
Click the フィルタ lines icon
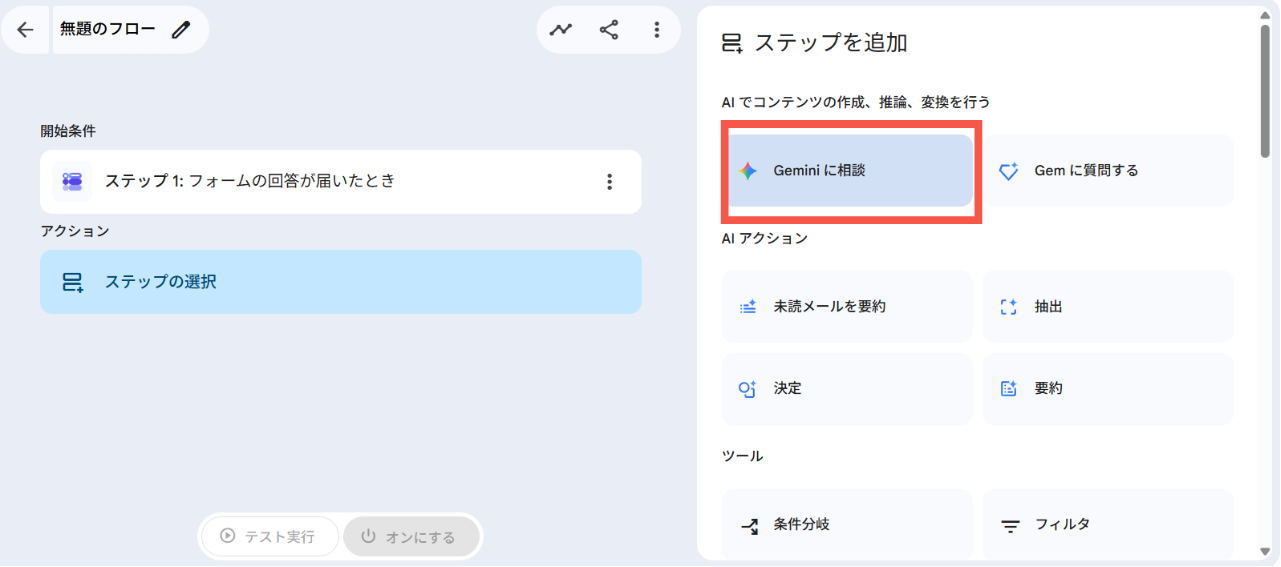tap(1010, 525)
